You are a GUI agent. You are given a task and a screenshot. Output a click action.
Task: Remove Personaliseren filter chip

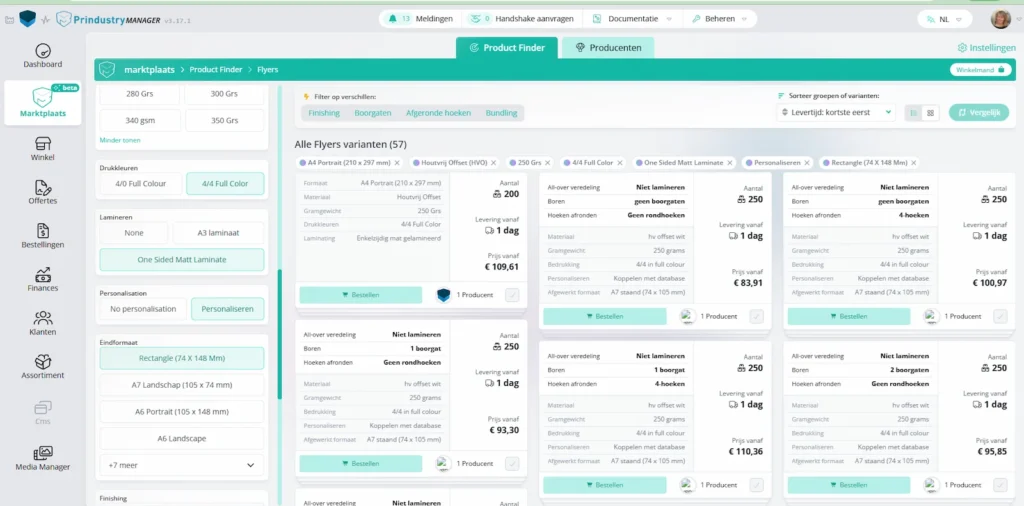[x=807, y=163]
